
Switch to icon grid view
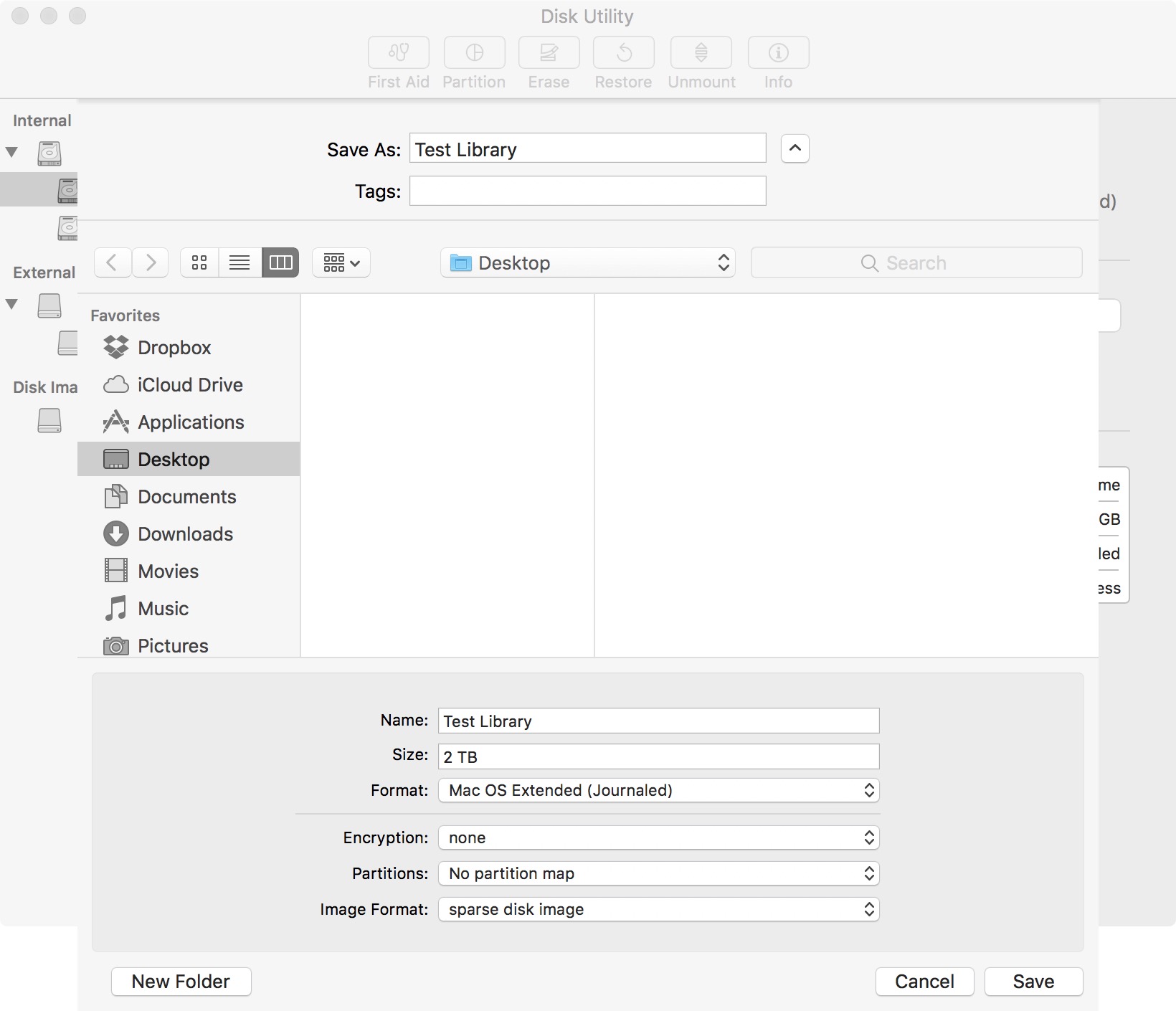tap(199, 262)
